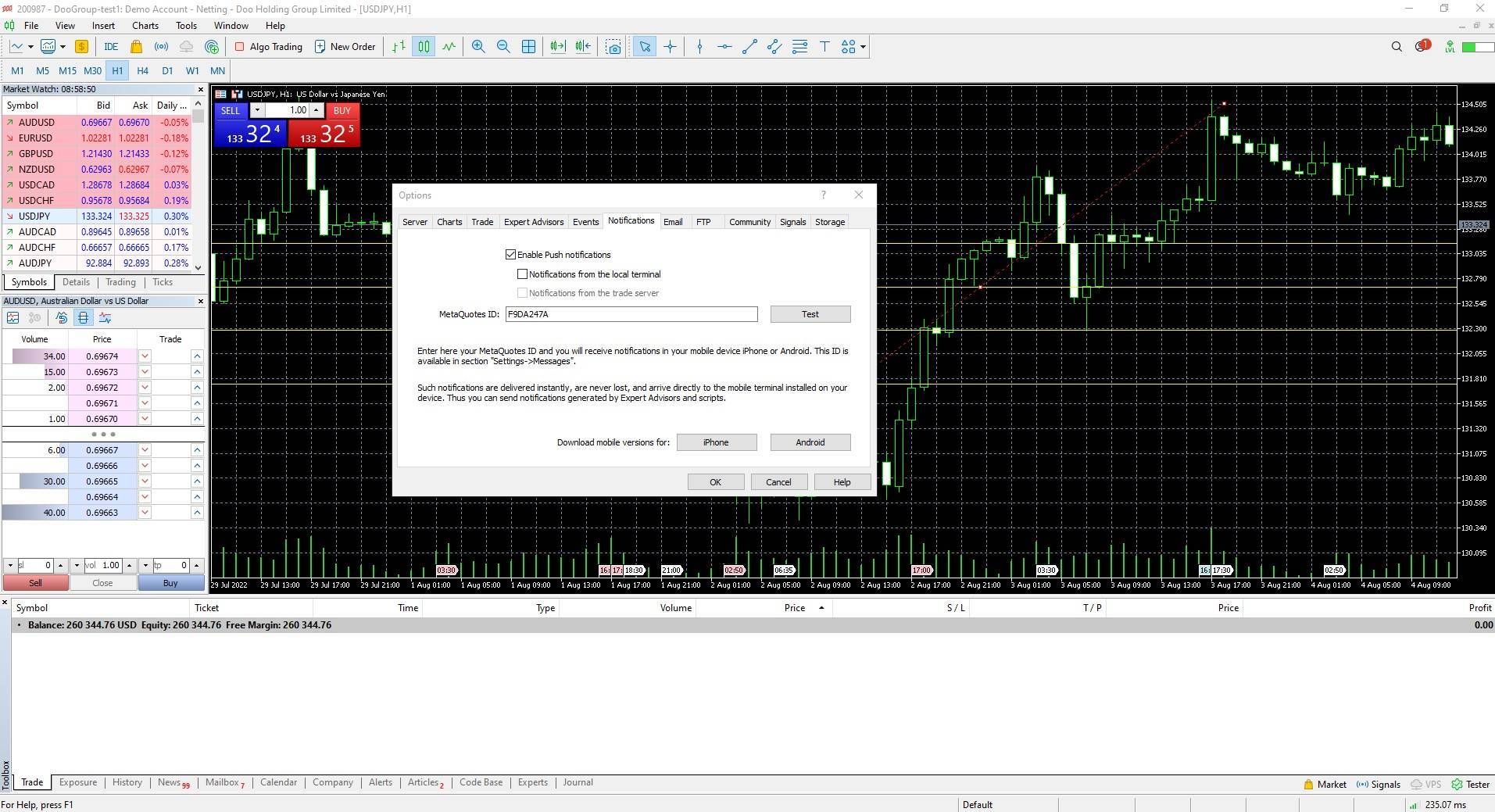
Task: Click the chart screenshot camera icon
Action: tap(613, 47)
